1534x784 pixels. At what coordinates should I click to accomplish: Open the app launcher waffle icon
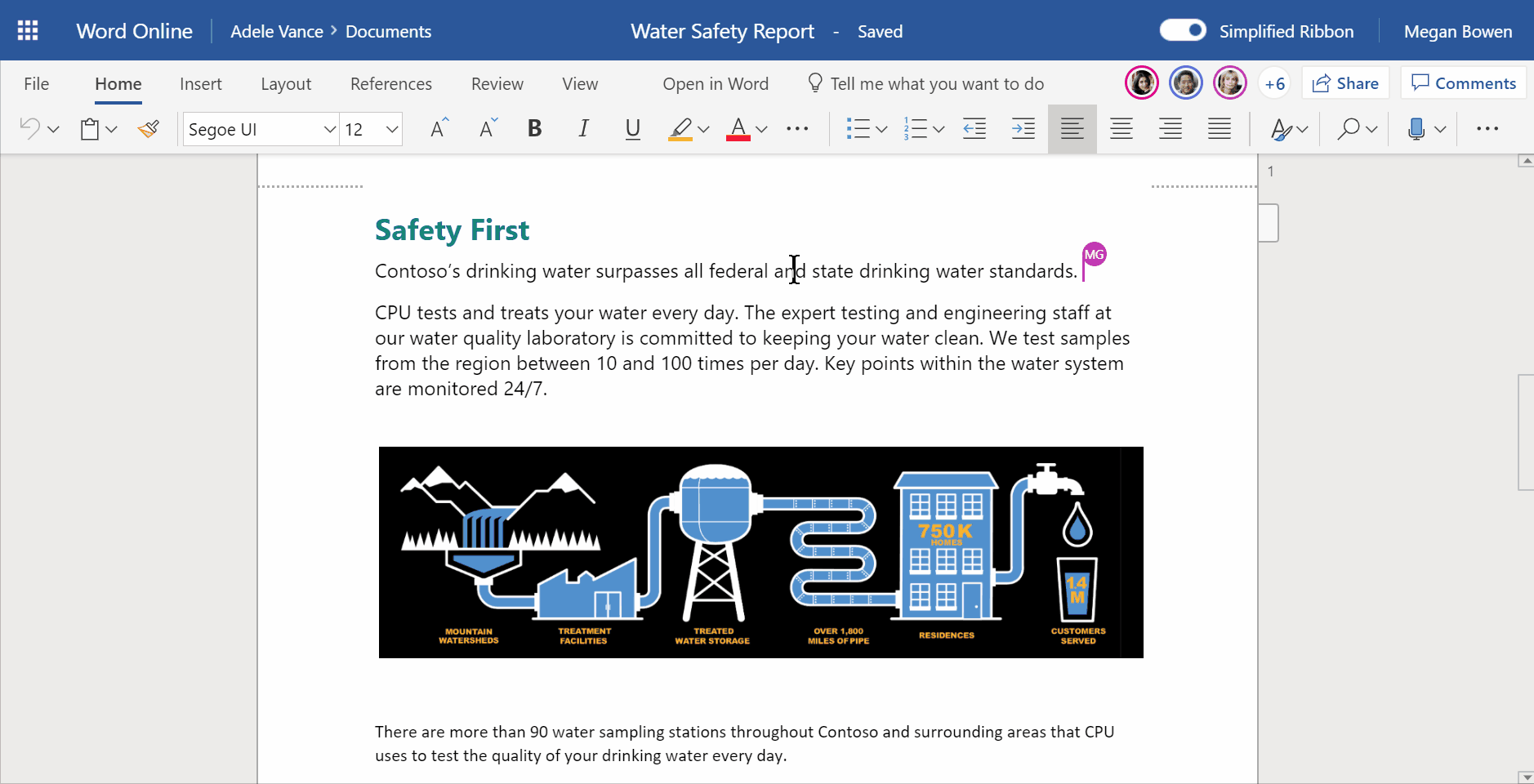click(x=28, y=31)
